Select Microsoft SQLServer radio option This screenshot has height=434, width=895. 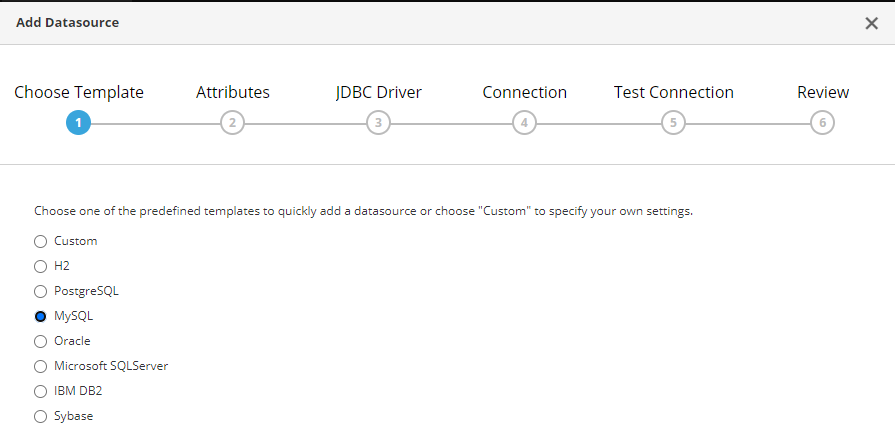coord(41,366)
